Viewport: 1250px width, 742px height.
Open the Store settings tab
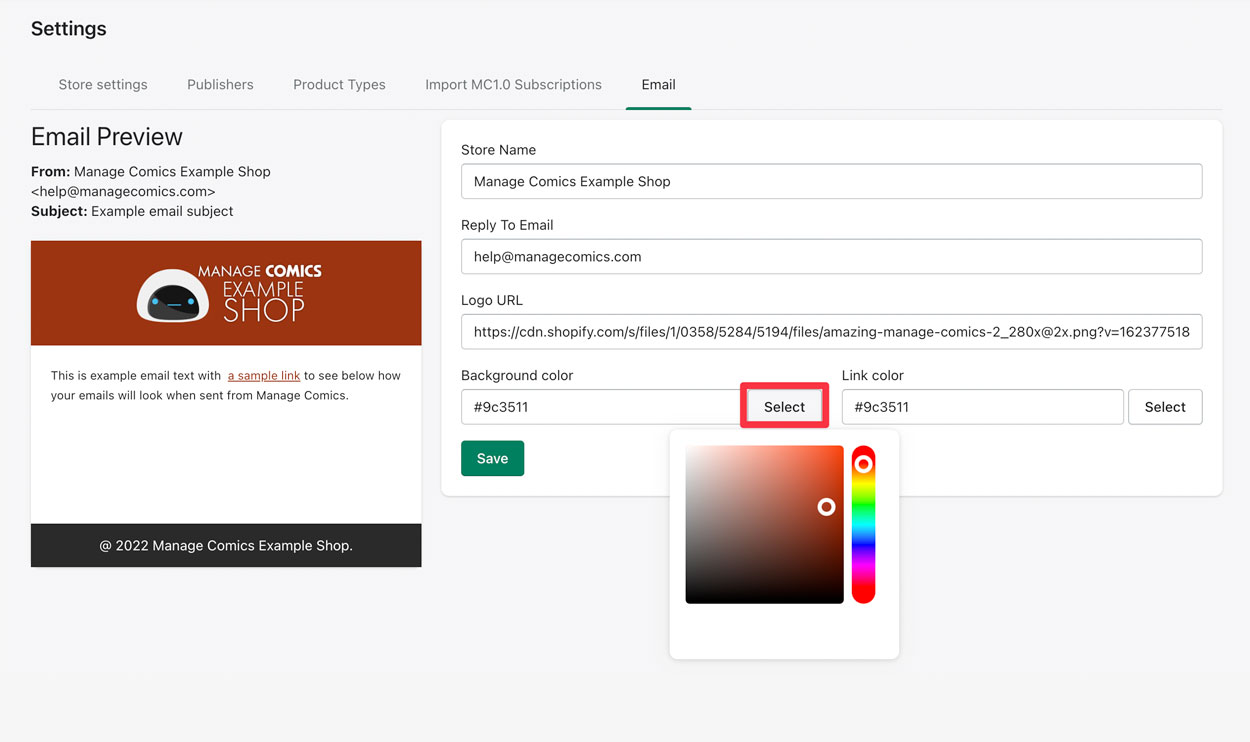103,85
